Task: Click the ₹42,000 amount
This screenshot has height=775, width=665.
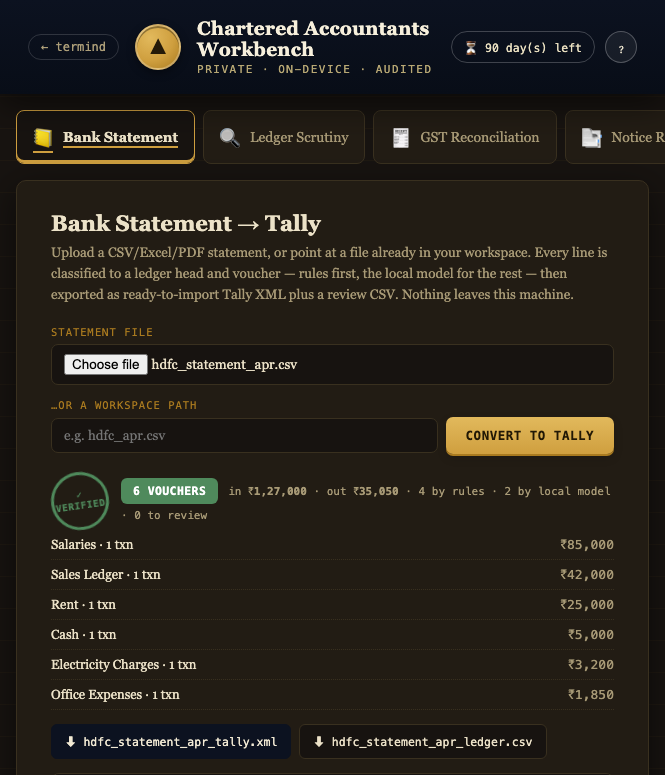Action: [x=587, y=575]
